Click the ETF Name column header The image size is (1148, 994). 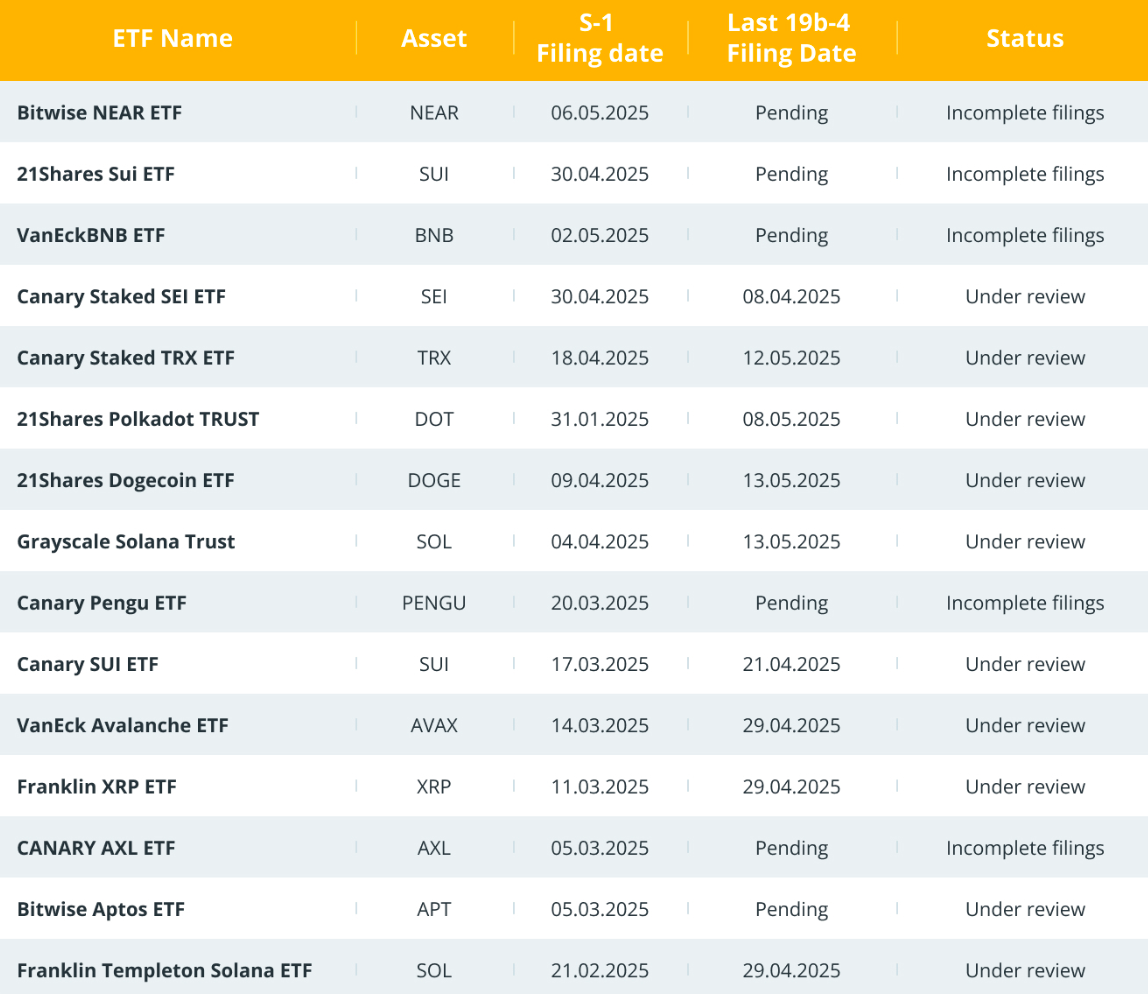173,38
